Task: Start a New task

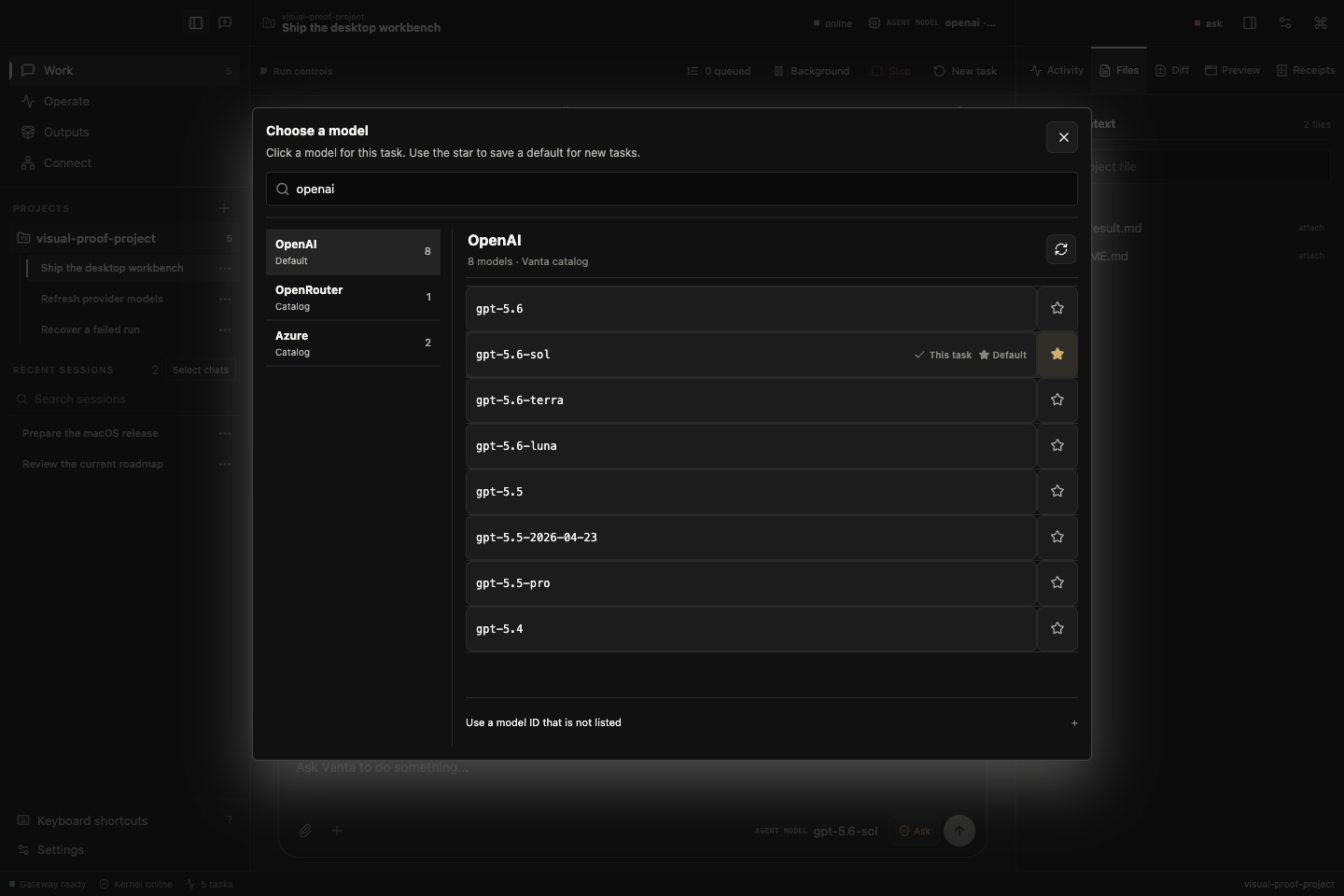Action: [x=965, y=71]
